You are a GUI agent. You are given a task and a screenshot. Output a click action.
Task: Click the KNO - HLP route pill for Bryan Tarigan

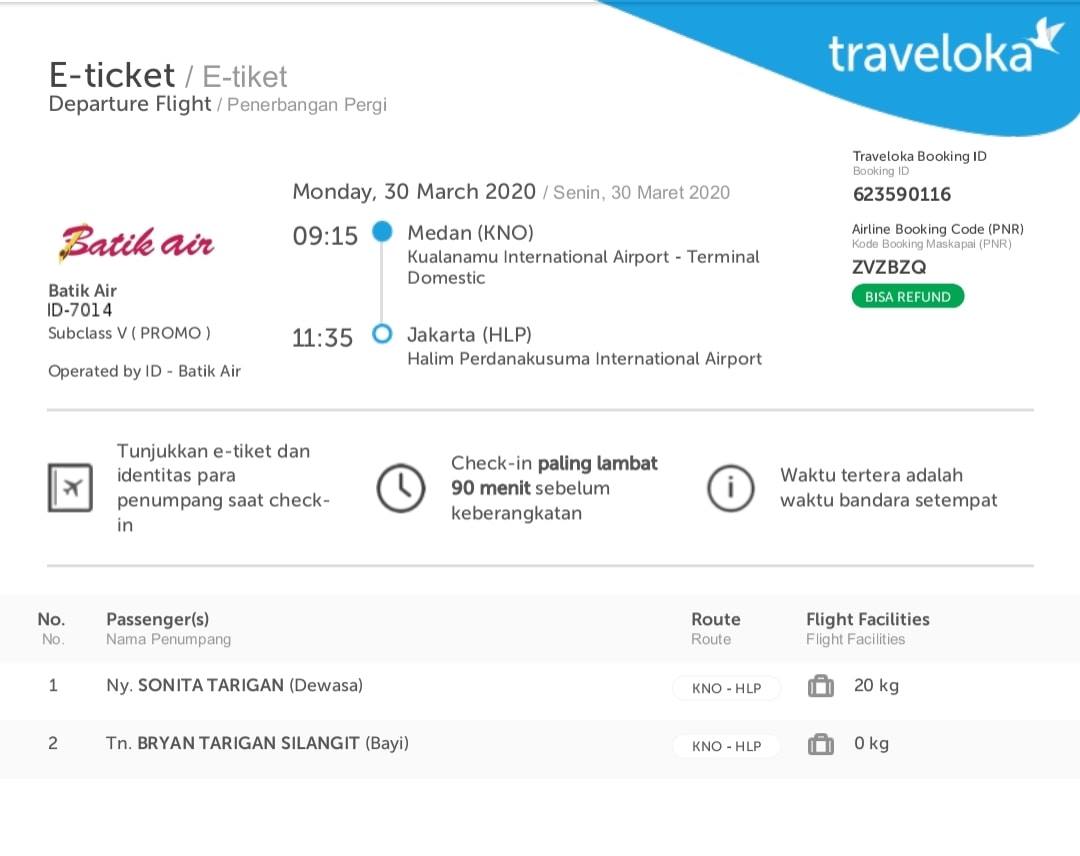(x=727, y=746)
